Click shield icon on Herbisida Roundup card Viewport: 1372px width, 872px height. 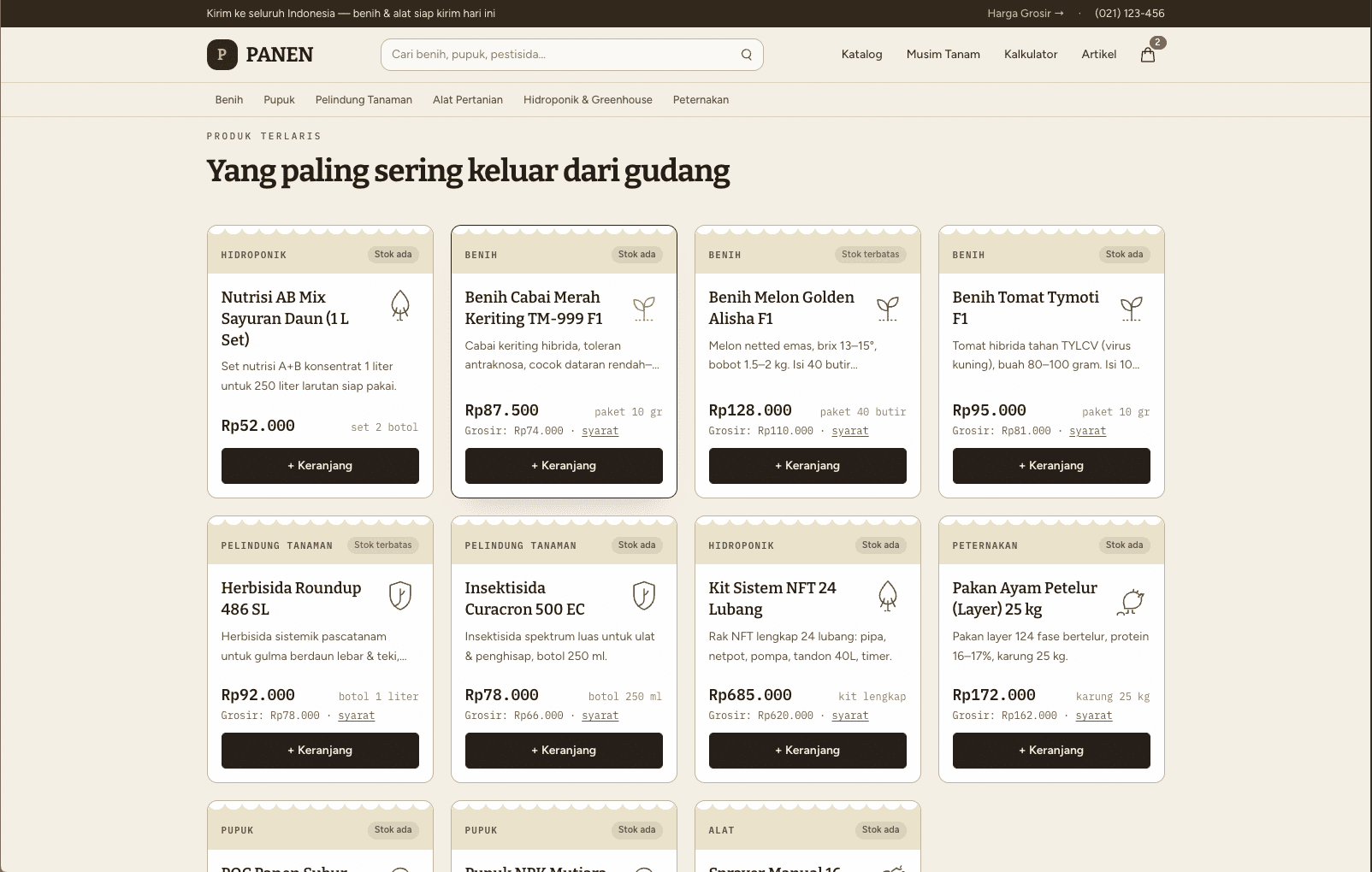(400, 595)
